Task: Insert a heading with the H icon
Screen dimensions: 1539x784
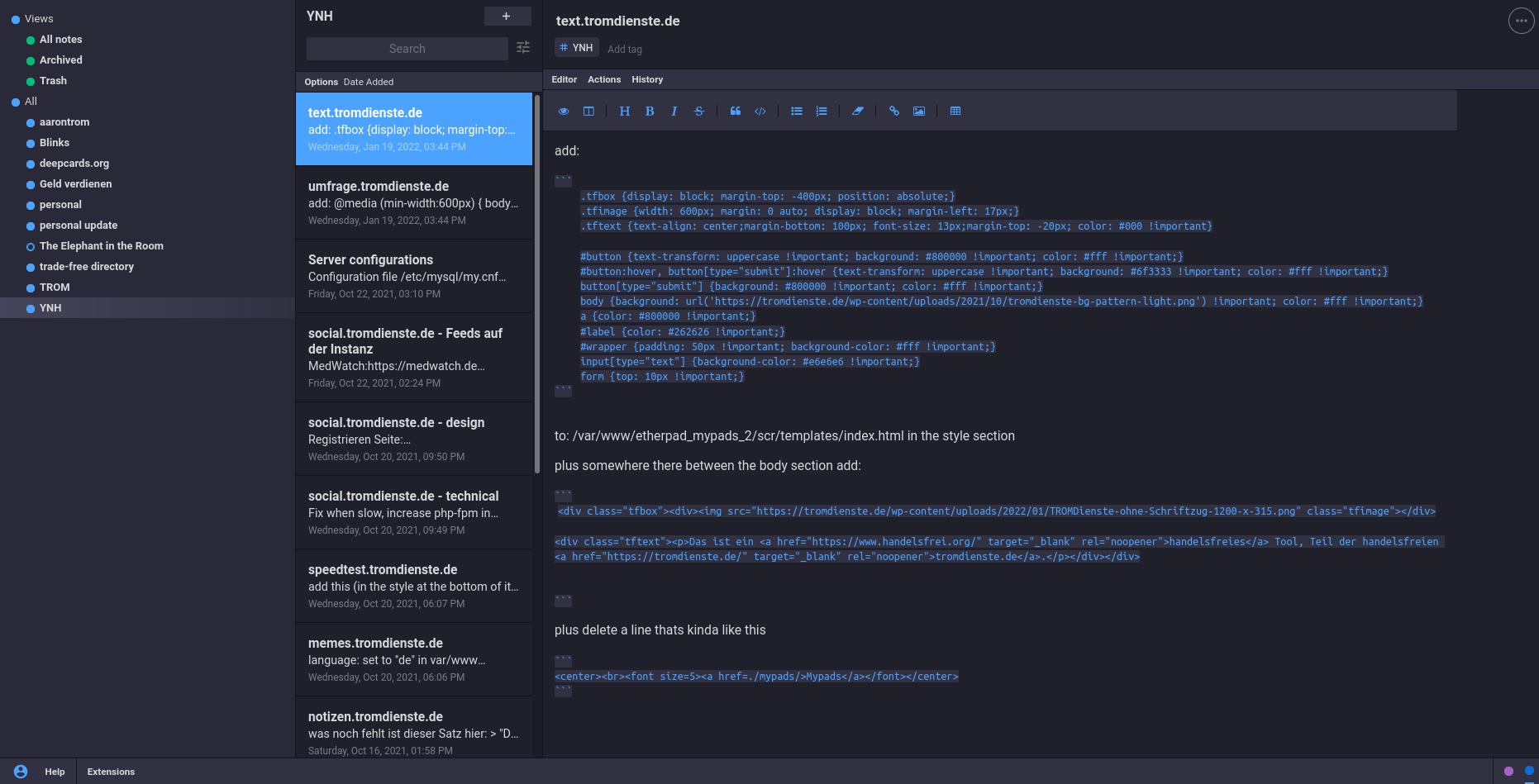Action: 625,112
